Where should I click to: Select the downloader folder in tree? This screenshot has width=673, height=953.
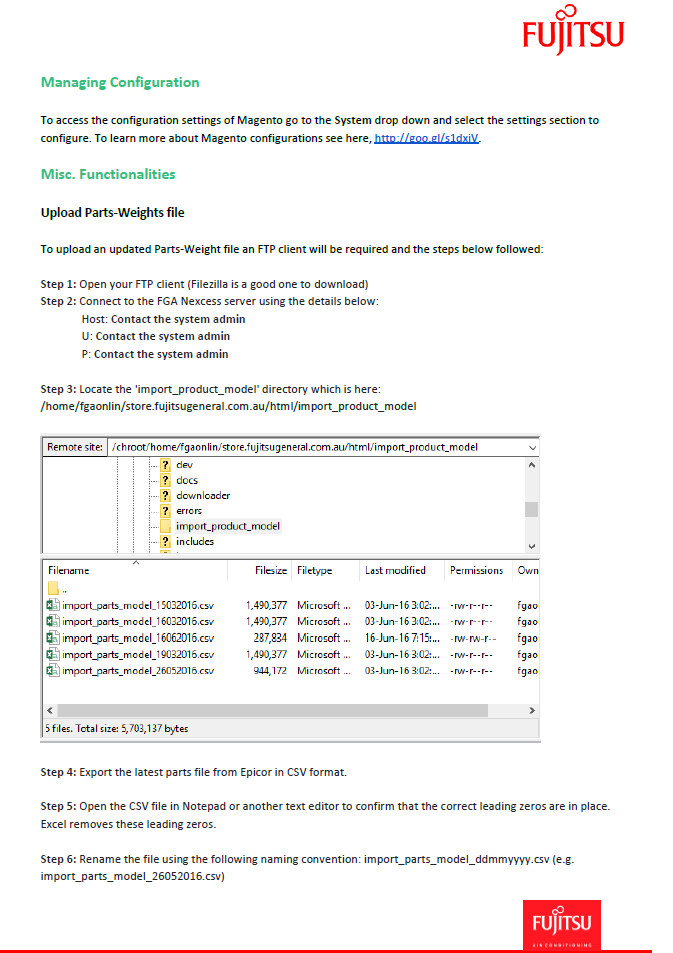point(203,495)
